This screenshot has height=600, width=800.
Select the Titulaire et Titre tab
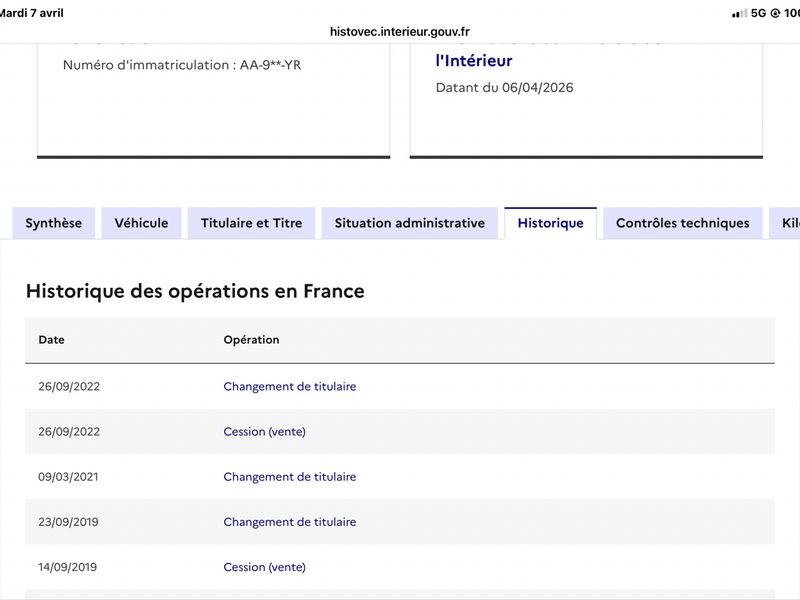click(x=251, y=223)
